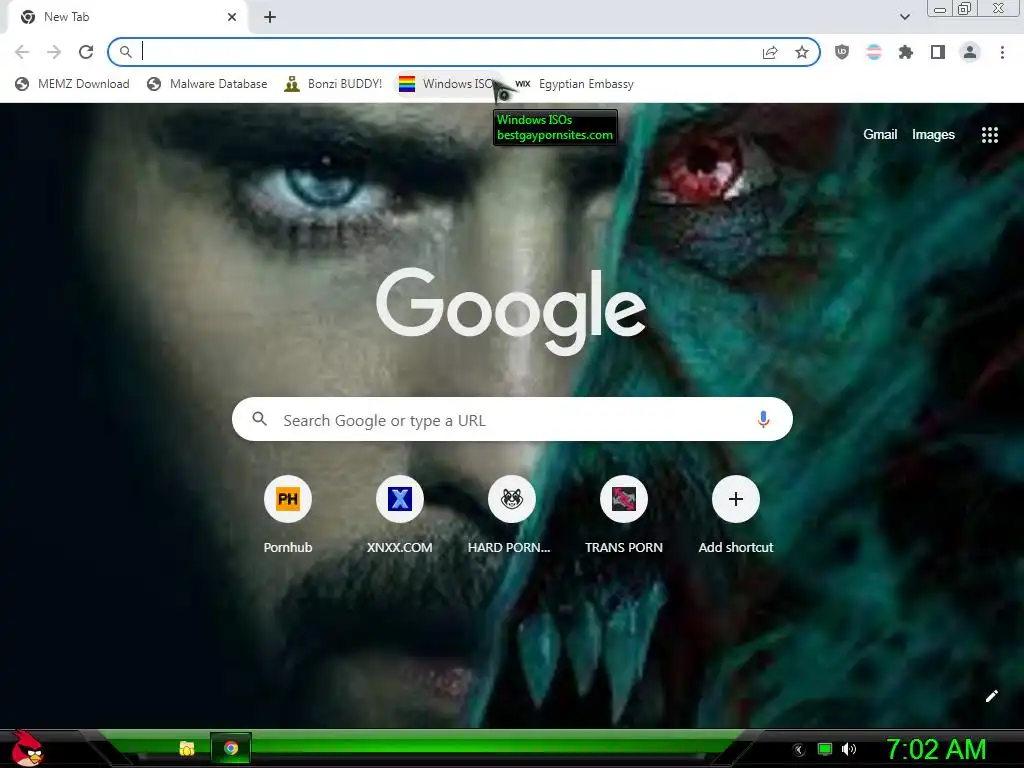
Task: Open a new tab with plus button
Action: pos(270,17)
